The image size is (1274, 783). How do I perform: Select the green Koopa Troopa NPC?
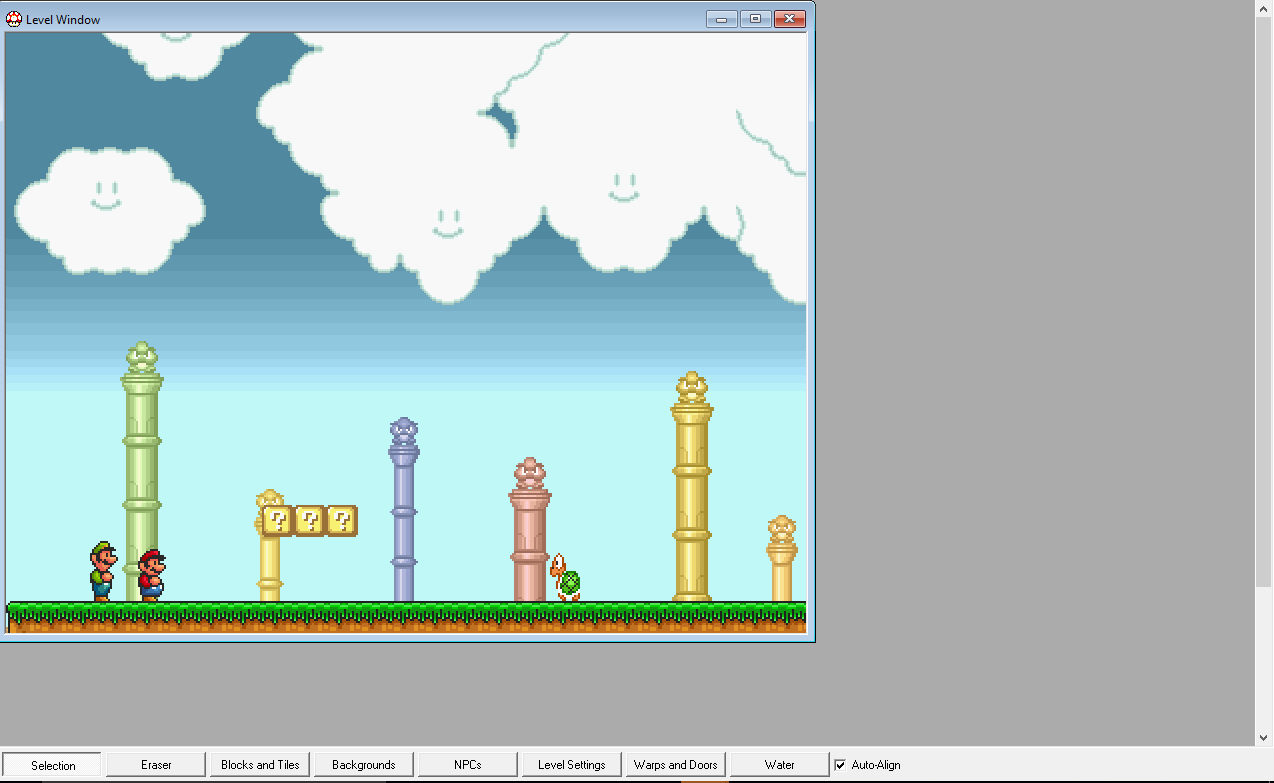coord(565,578)
